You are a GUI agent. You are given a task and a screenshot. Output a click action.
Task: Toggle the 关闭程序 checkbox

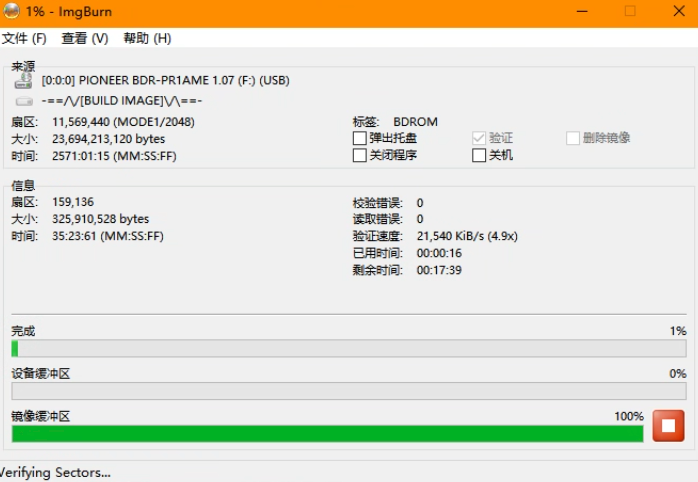pos(360,156)
